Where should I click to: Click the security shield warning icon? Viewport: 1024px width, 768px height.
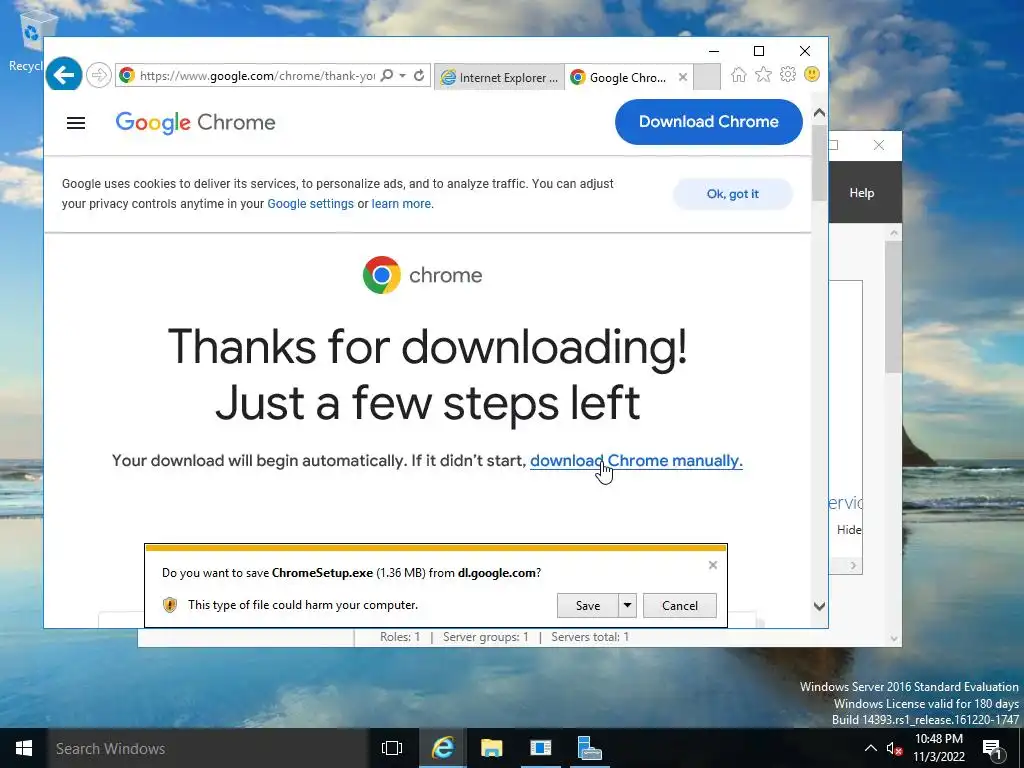click(x=170, y=605)
